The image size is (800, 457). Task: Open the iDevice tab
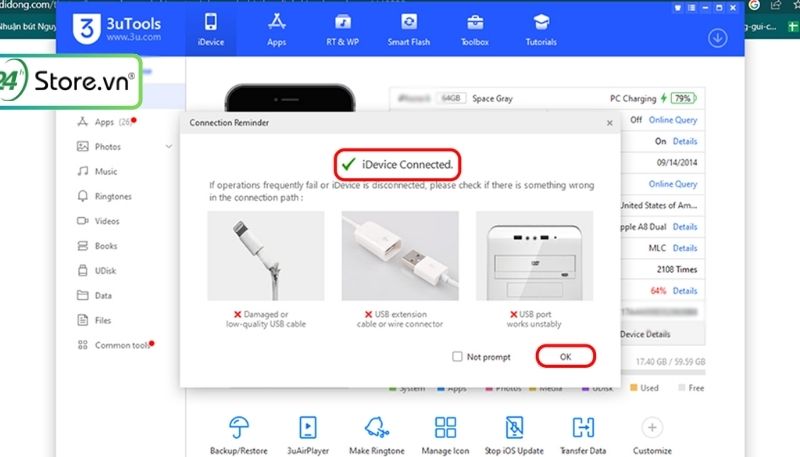pos(211,30)
